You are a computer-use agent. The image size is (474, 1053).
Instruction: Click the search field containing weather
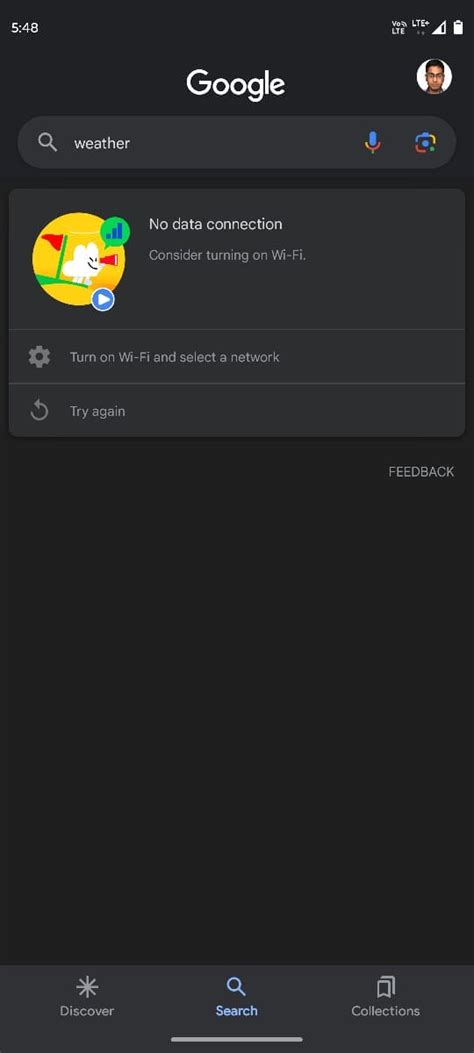pyautogui.click(x=237, y=142)
